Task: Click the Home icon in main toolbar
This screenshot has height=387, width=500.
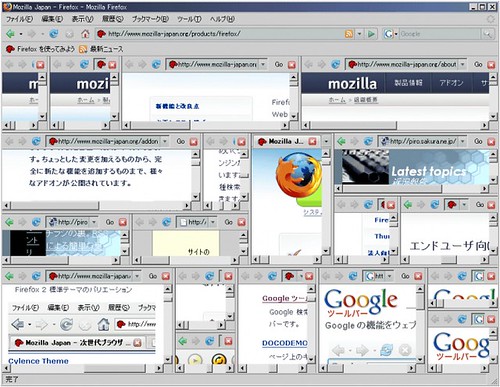Action: (x=86, y=34)
